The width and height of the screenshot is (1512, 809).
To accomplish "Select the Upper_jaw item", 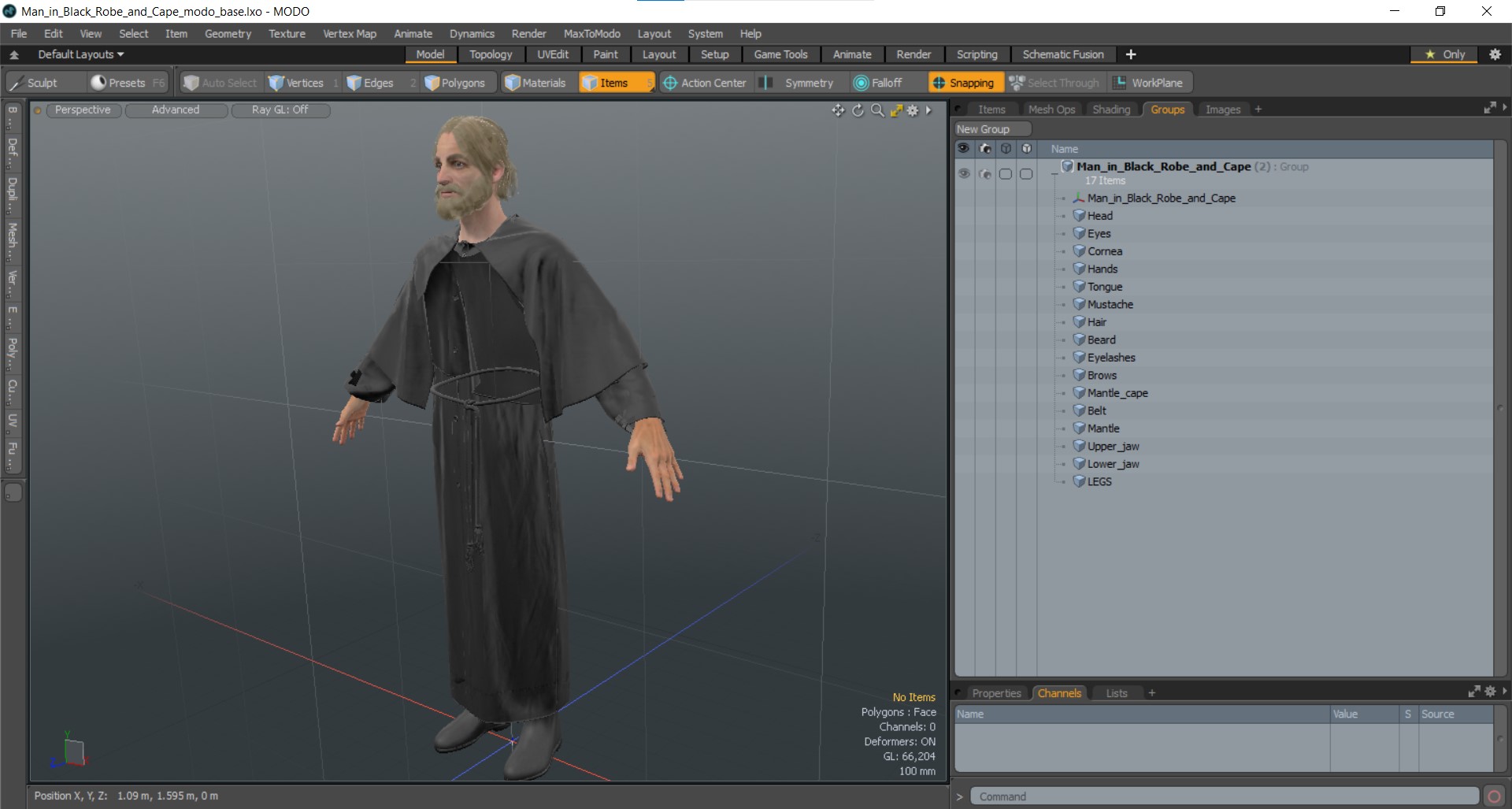I will pos(1113,446).
